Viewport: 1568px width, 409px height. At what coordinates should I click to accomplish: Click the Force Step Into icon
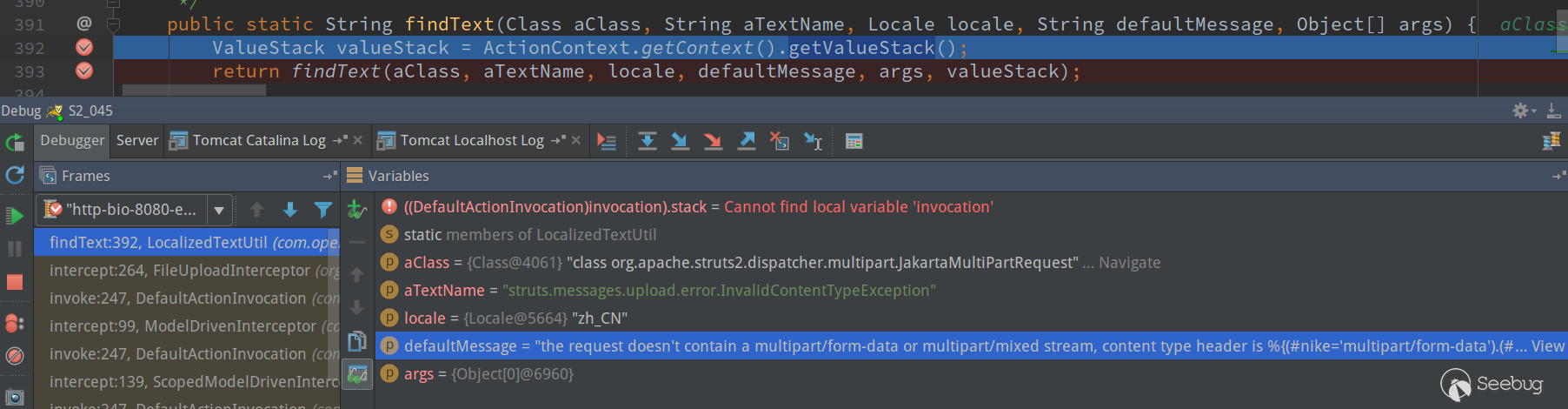coord(713,141)
